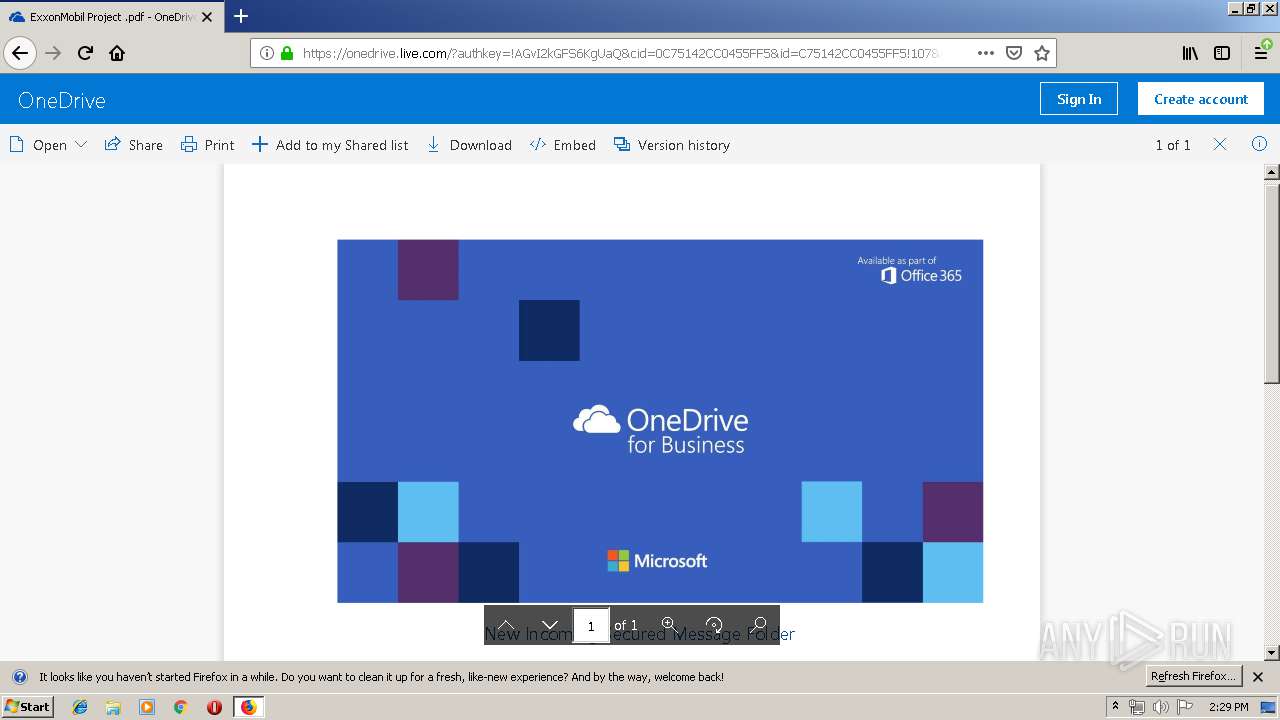Open the Firefox hamburger menu
The image size is (1280, 720).
[x=1261, y=53]
